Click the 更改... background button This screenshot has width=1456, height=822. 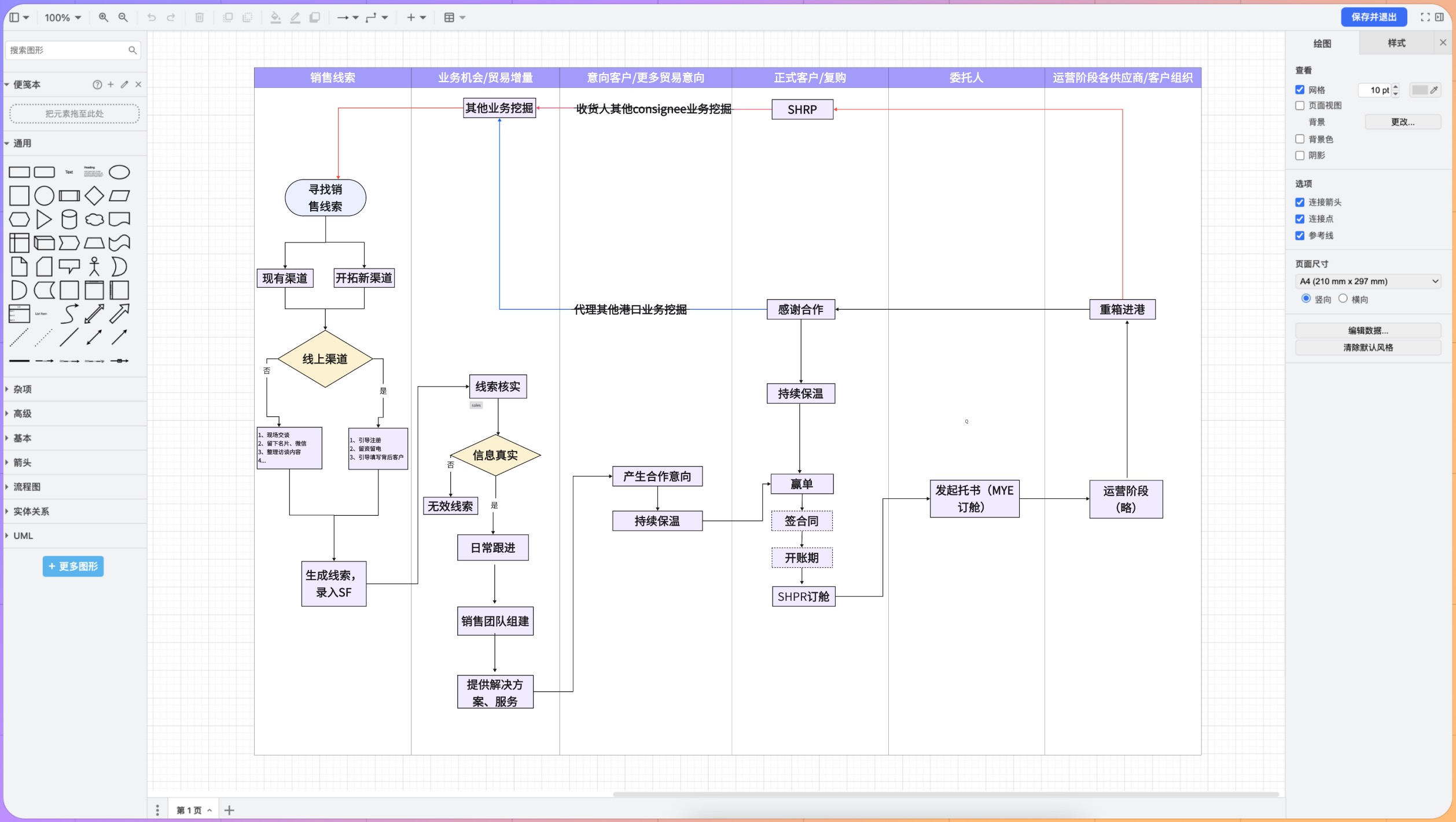(x=1403, y=122)
